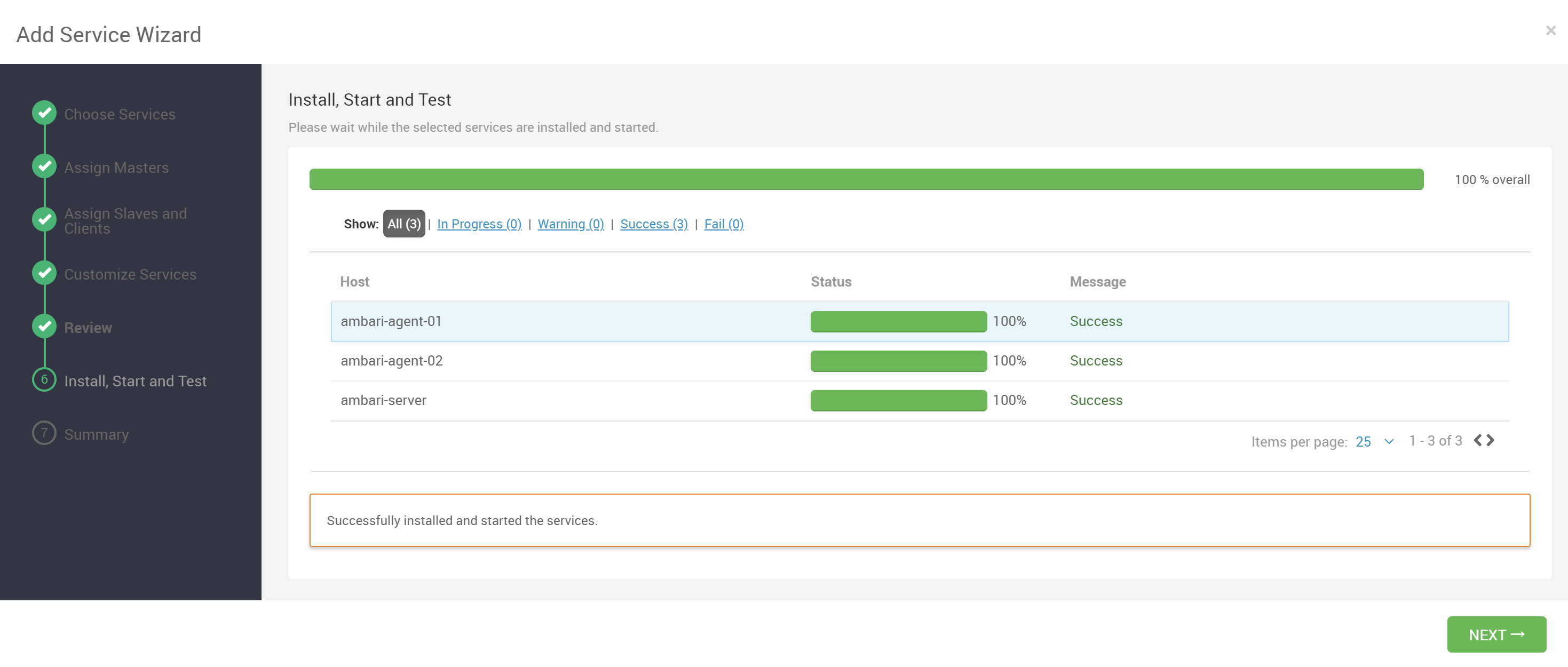Click the Choose Services green checkmark icon
1568x667 pixels.
coord(44,113)
